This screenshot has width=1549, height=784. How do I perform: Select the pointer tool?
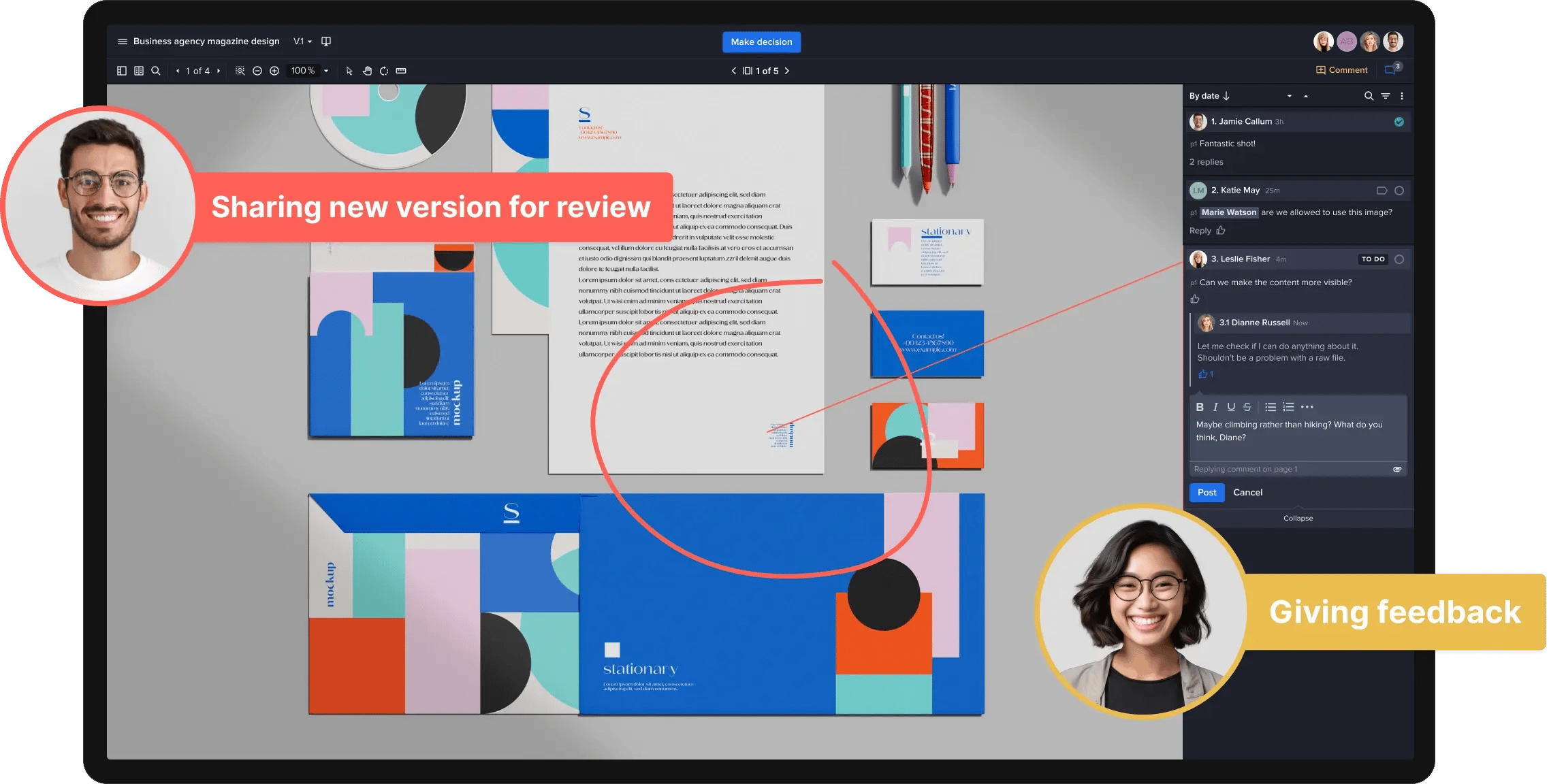pos(349,71)
